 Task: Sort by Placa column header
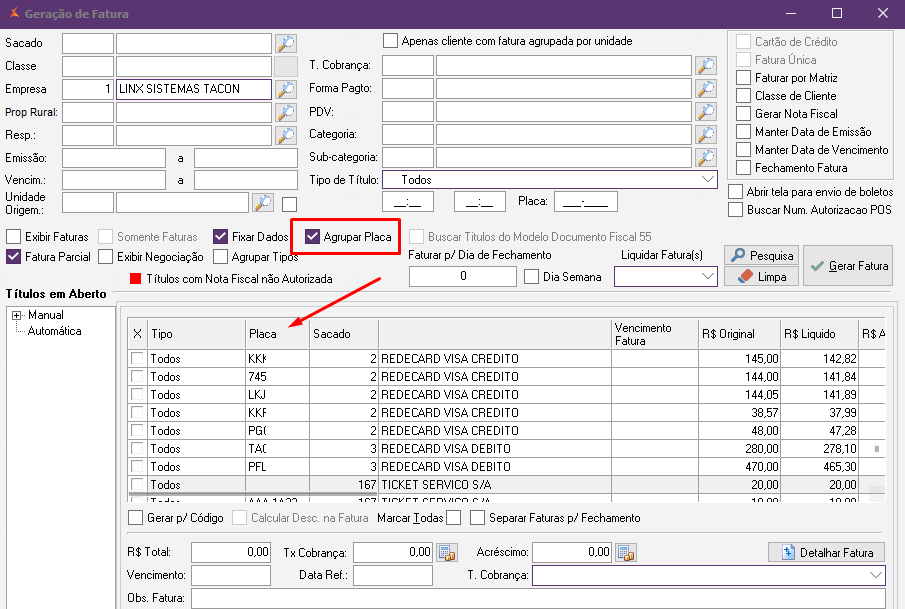point(278,334)
